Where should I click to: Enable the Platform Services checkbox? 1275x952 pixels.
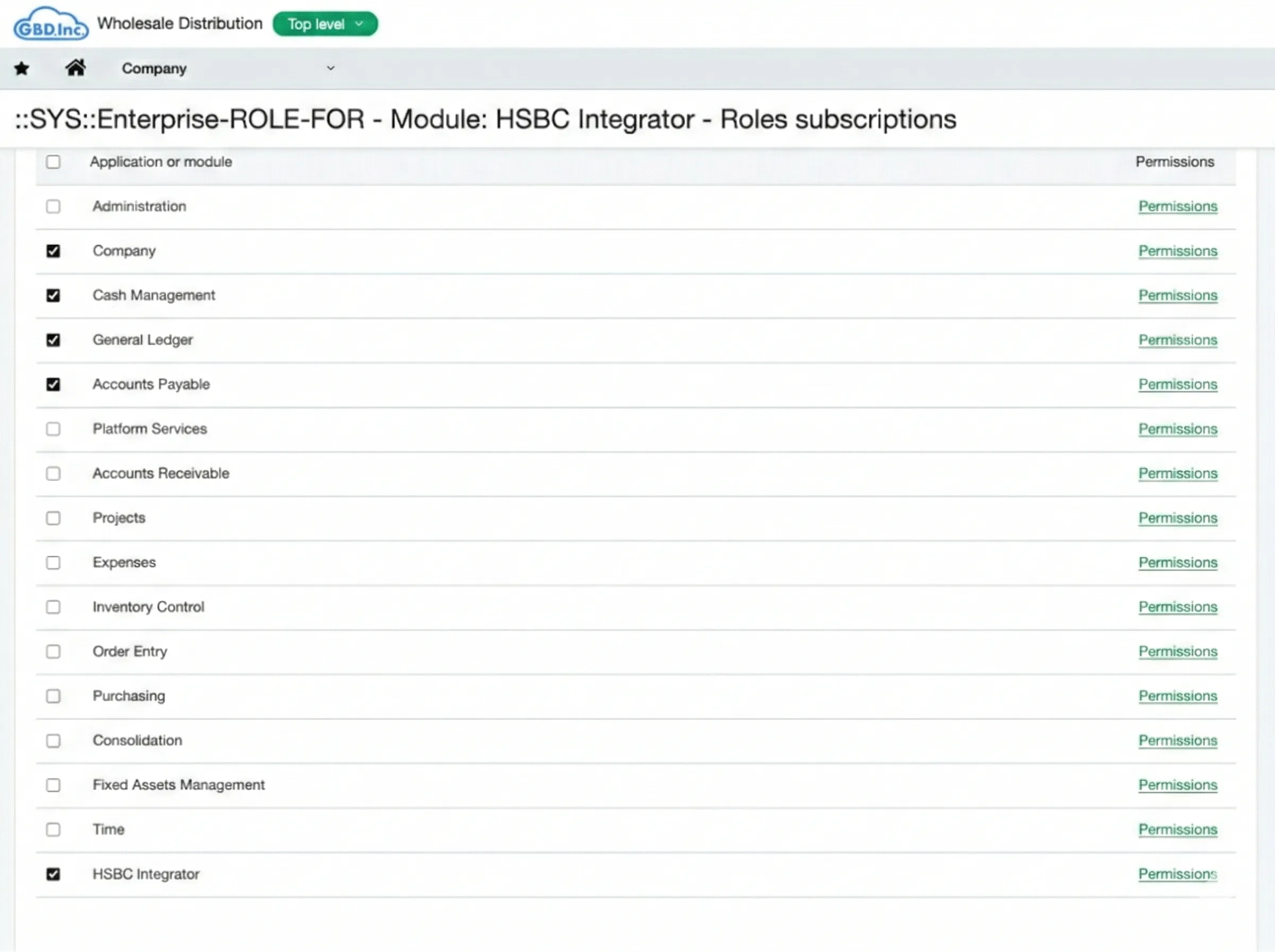pos(53,429)
